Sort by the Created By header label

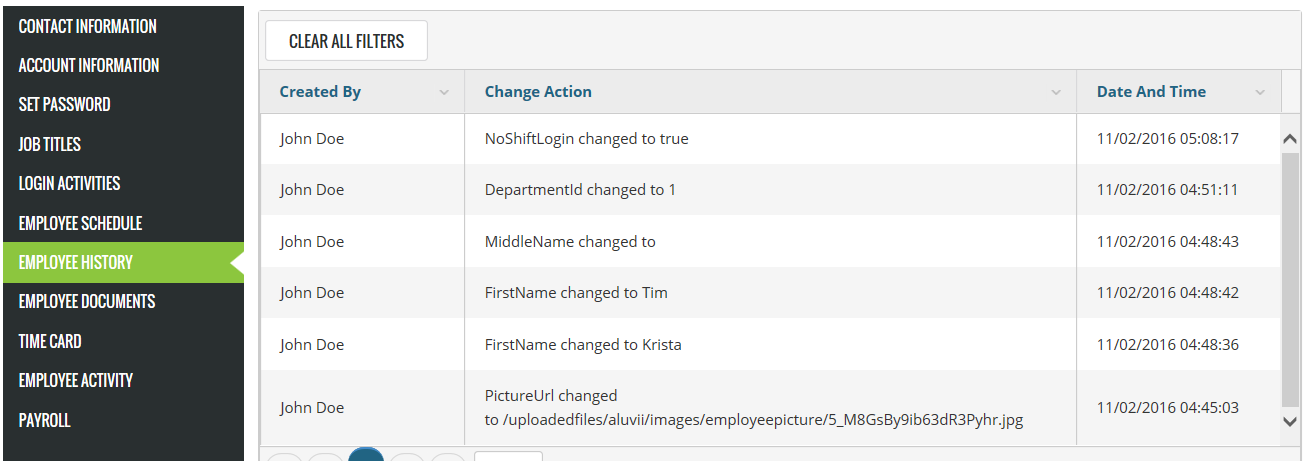[x=320, y=92]
